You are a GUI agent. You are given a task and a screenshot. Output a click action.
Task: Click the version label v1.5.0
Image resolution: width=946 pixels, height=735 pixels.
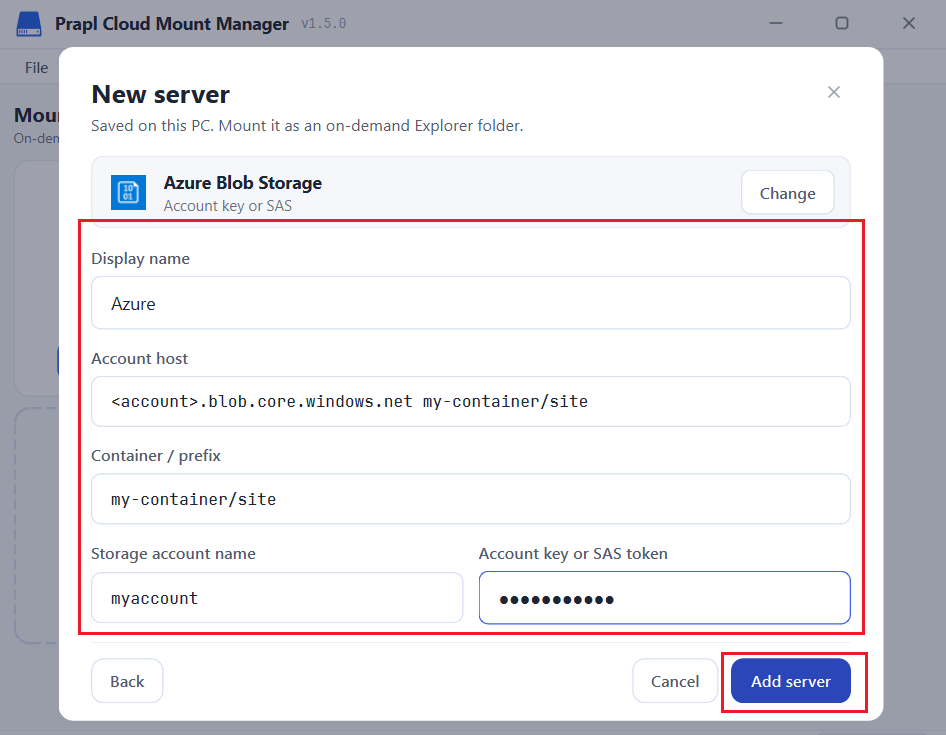coord(324,24)
